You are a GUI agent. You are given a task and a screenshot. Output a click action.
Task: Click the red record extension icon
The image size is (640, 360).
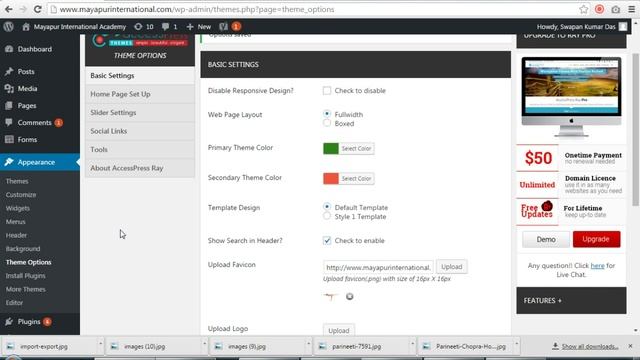coord(599,9)
